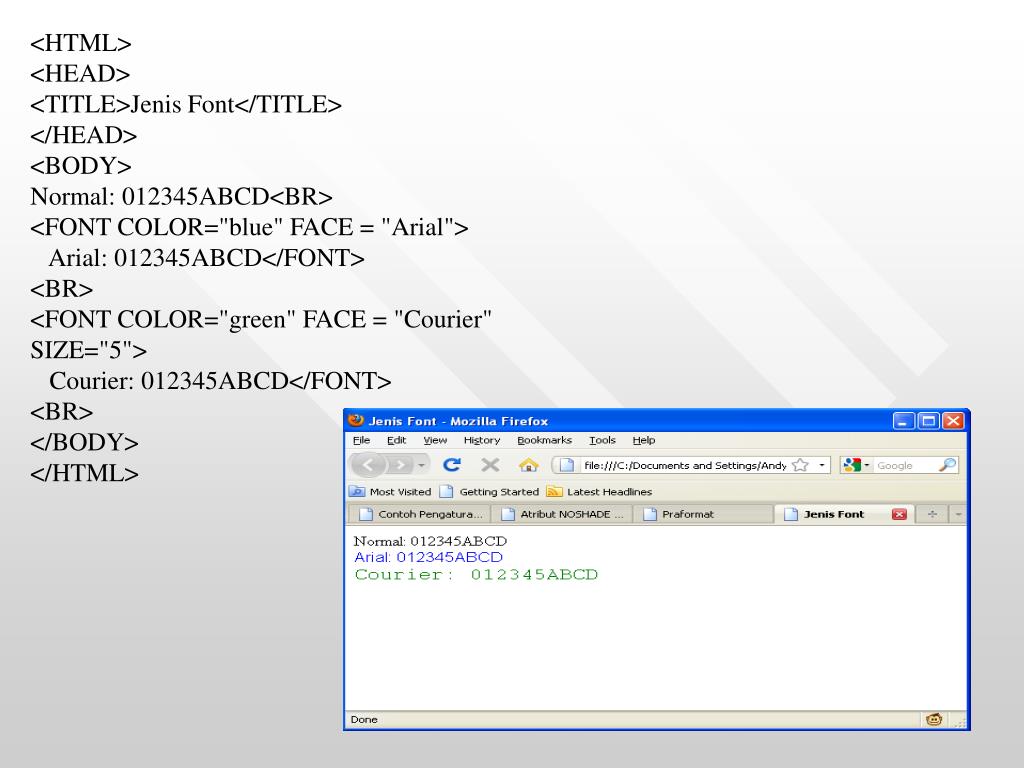
Task: Click the Latest Headlines RSS icon
Action: (554, 492)
